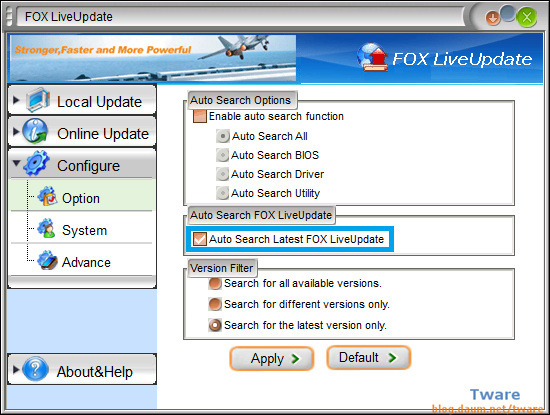Image resolution: width=550 pixels, height=415 pixels.
Task: Select System under Configure
Action: coord(82,228)
